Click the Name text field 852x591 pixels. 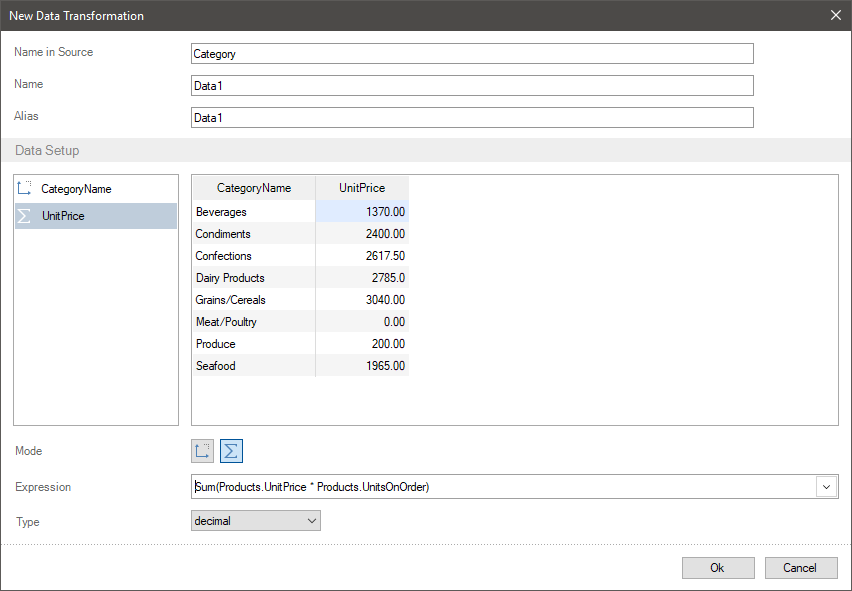point(472,86)
